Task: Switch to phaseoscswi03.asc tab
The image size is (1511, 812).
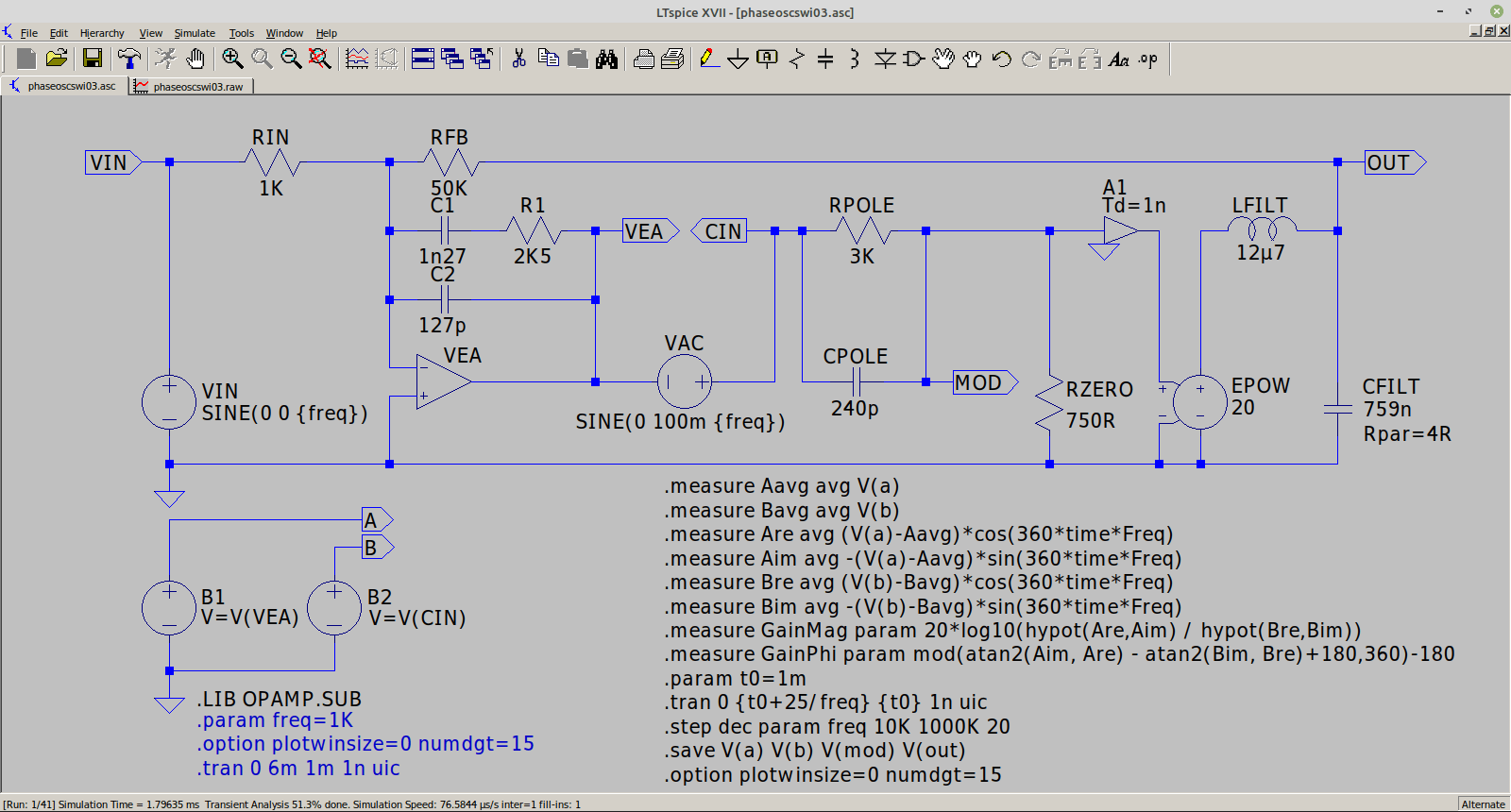Action: pos(64,86)
